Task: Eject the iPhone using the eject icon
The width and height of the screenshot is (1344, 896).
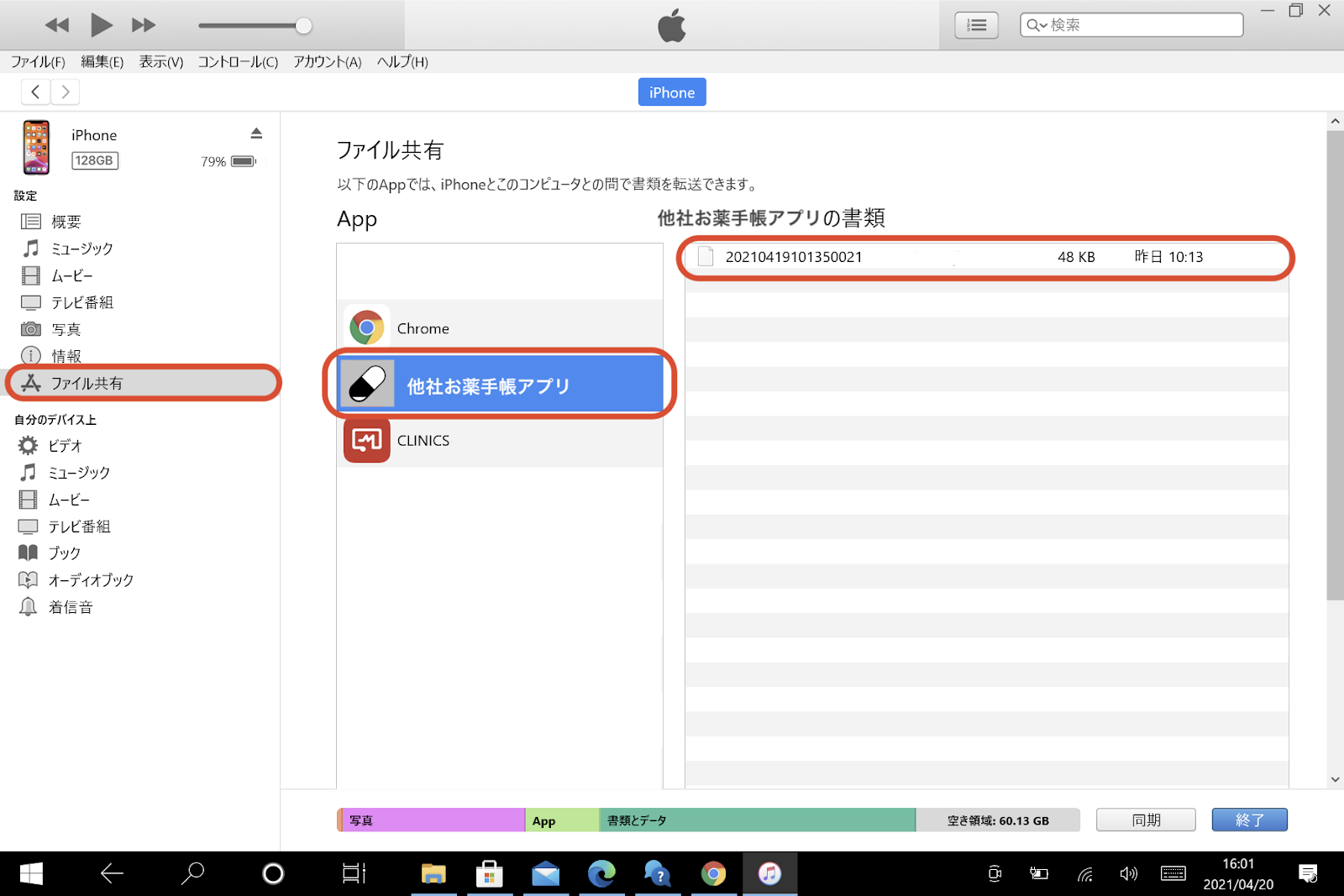Action: [x=256, y=134]
